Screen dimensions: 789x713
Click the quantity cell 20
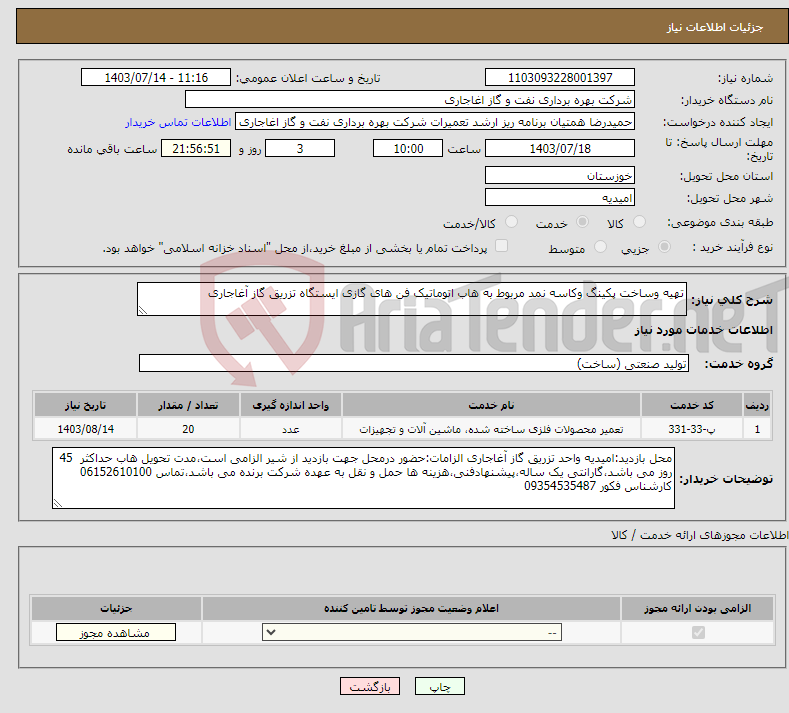(x=188, y=429)
